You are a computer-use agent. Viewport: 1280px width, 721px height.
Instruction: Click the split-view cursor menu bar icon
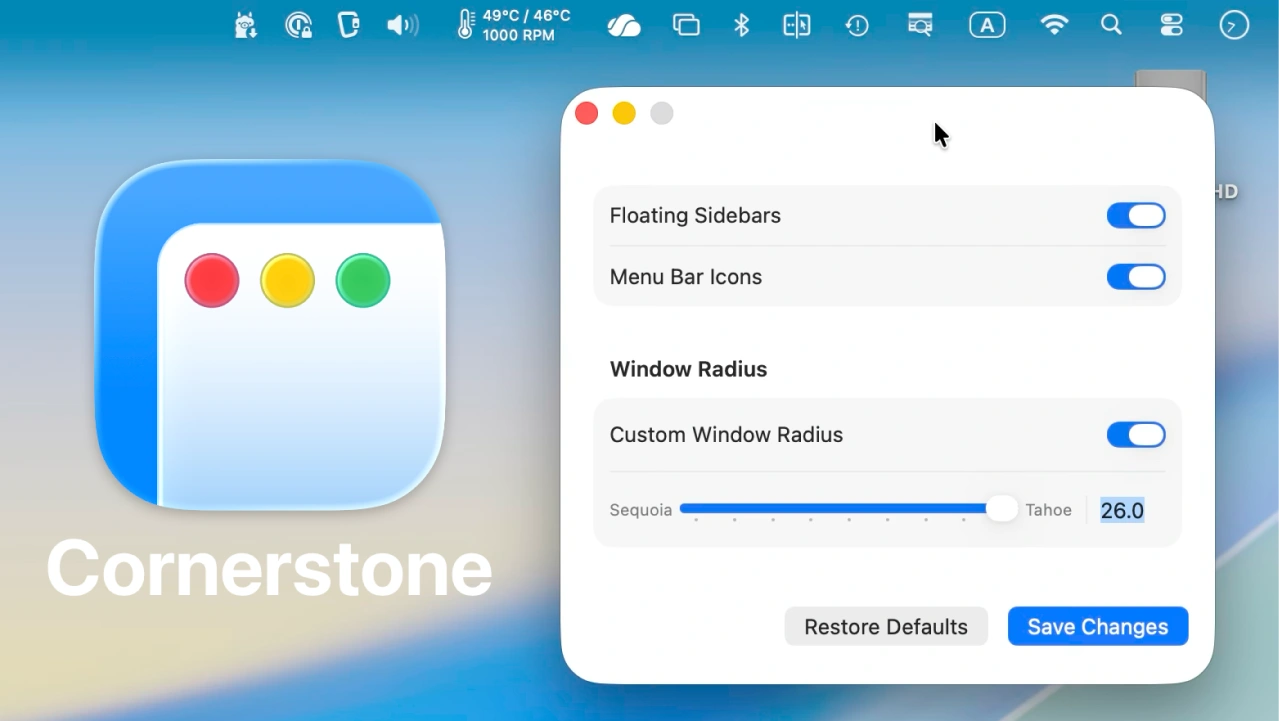(x=797, y=25)
